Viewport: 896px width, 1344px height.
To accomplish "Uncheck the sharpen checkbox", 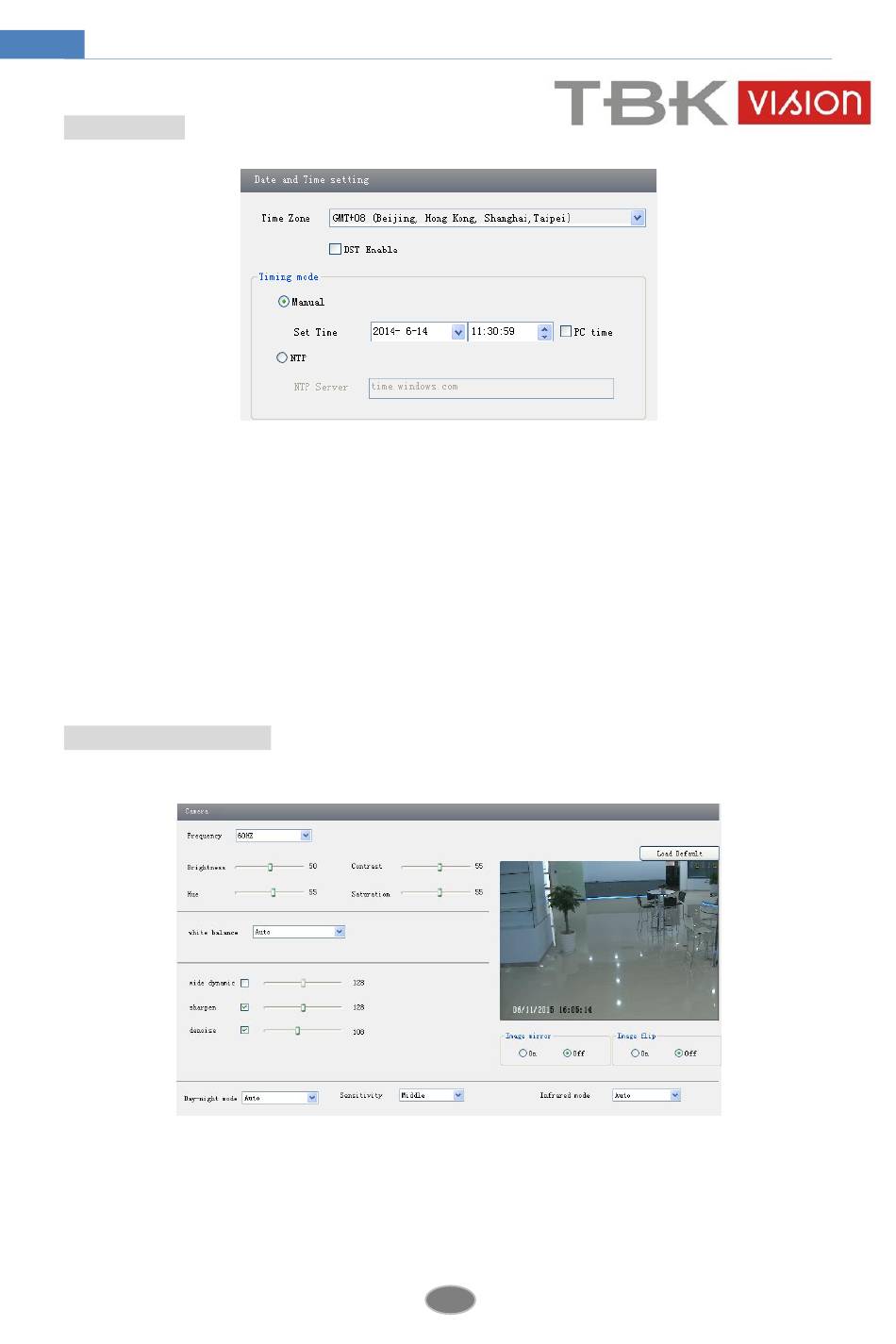I will (244, 1007).
